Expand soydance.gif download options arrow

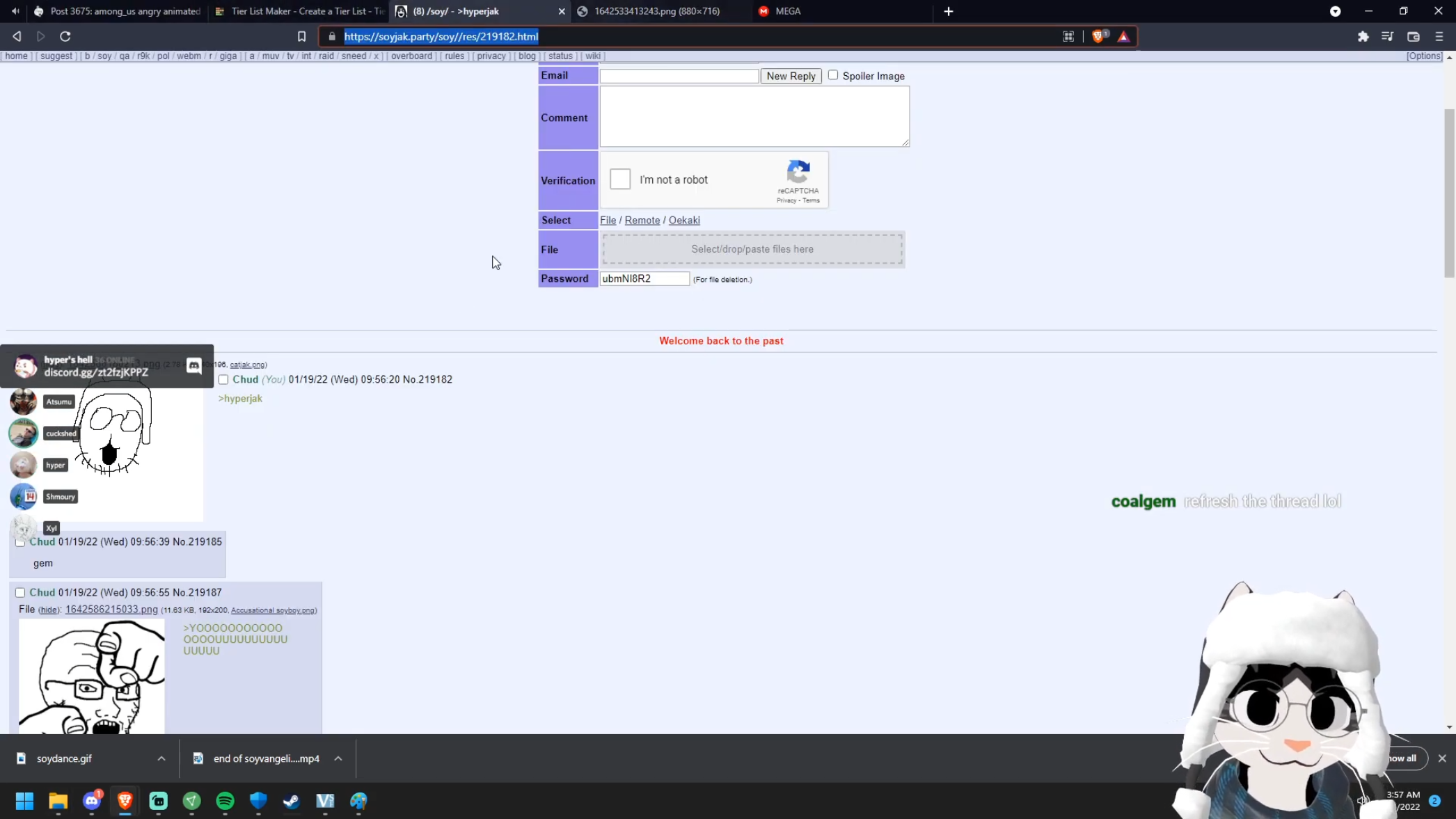(x=161, y=758)
